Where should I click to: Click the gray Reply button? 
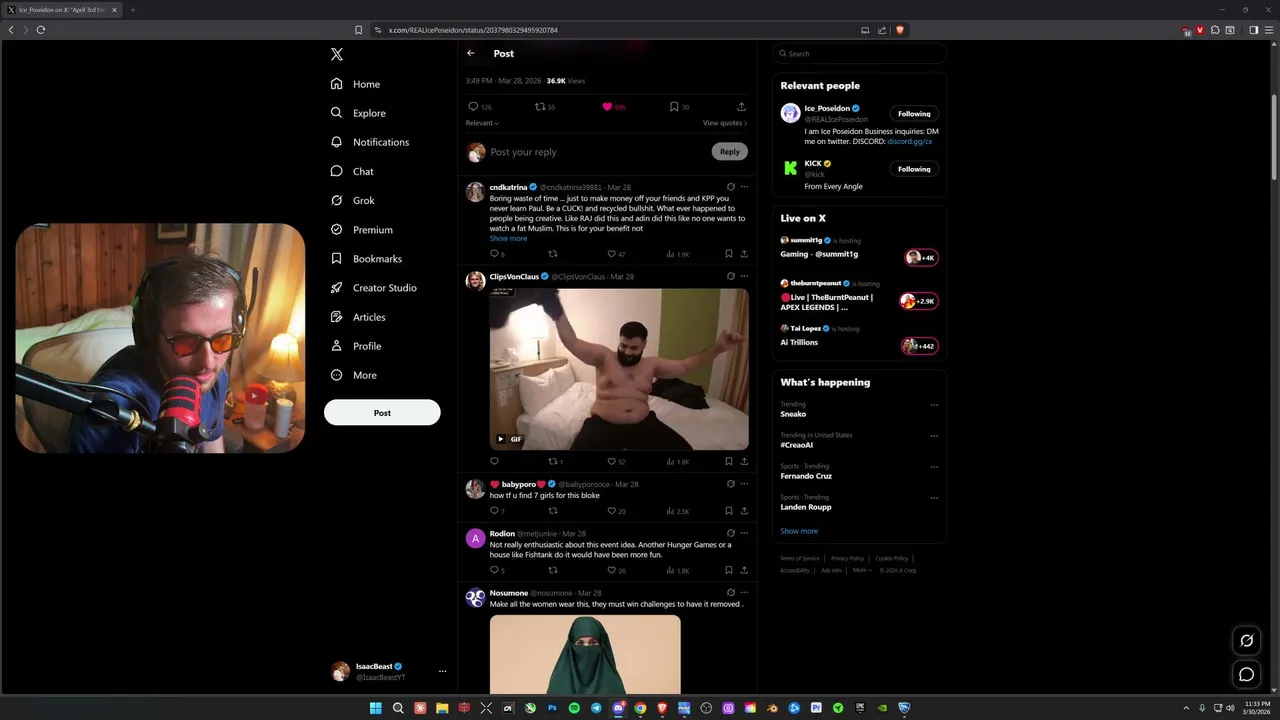coord(730,152)
